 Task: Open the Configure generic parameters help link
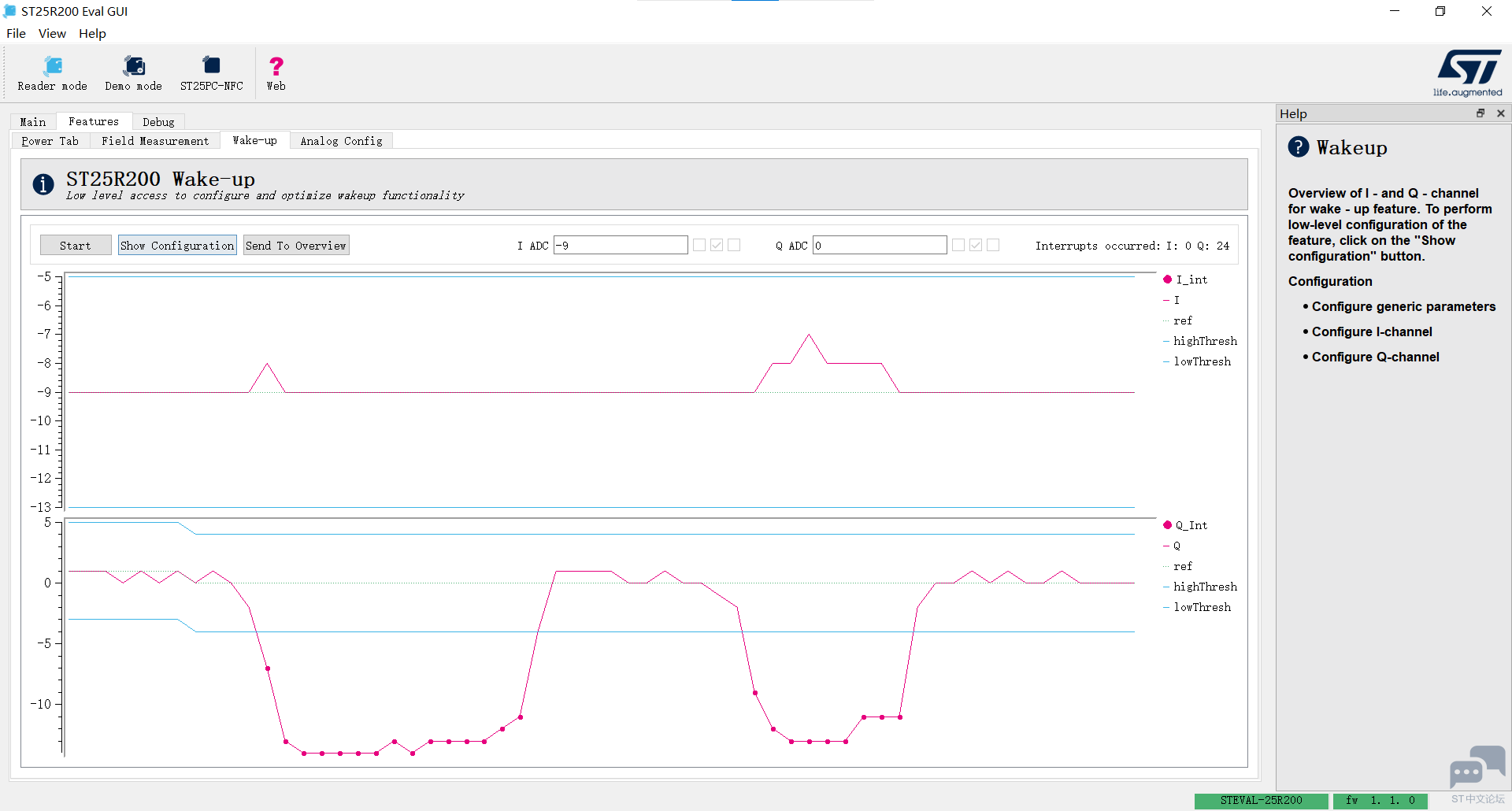click(x=1403, y=306)
